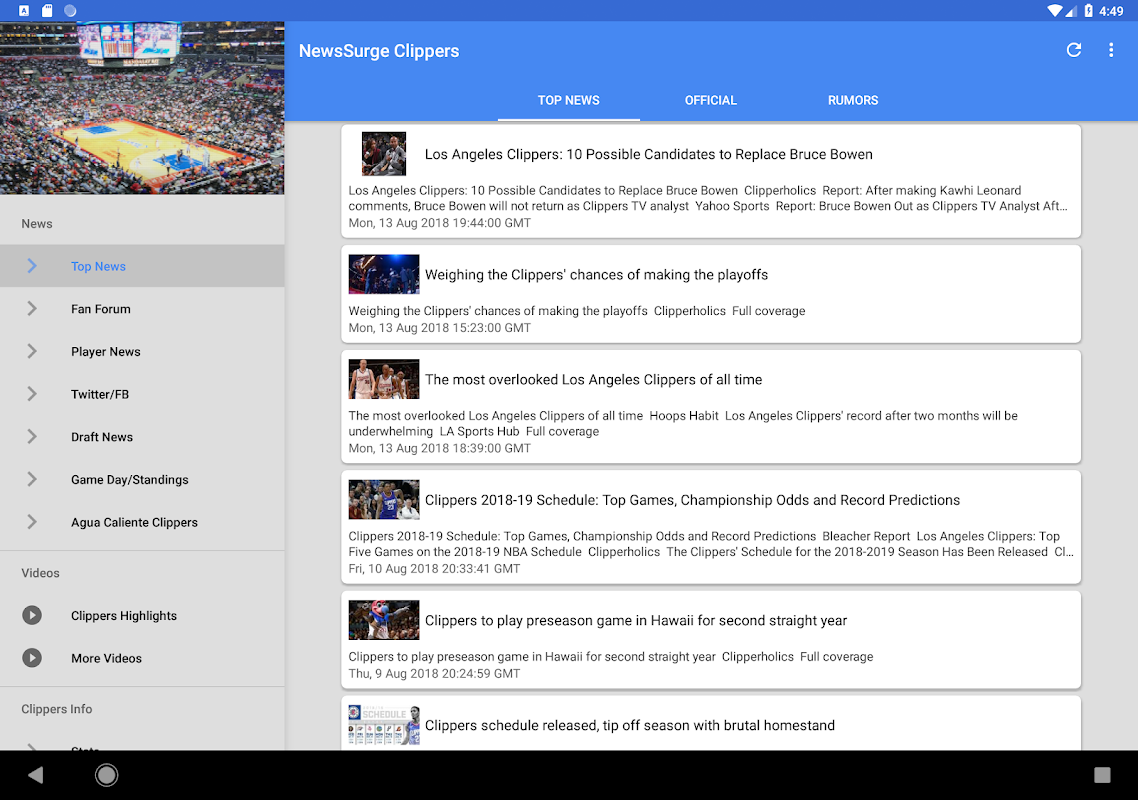Click the chevron beside Game Day/Standings
The height and width of the screenshot is (800, 1138).
[x=32, y=479]
